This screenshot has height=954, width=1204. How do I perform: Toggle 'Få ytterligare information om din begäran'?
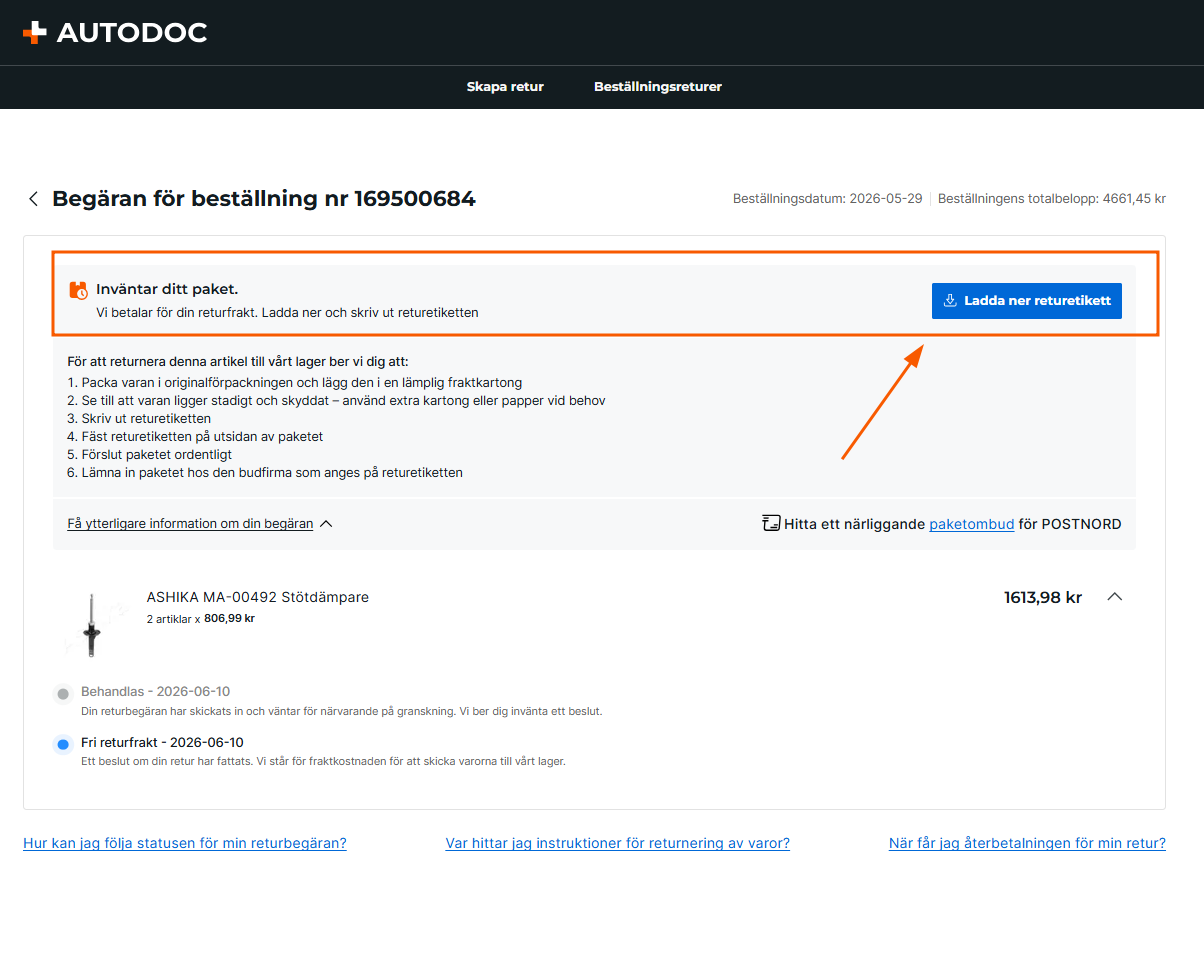coord(190,523)
